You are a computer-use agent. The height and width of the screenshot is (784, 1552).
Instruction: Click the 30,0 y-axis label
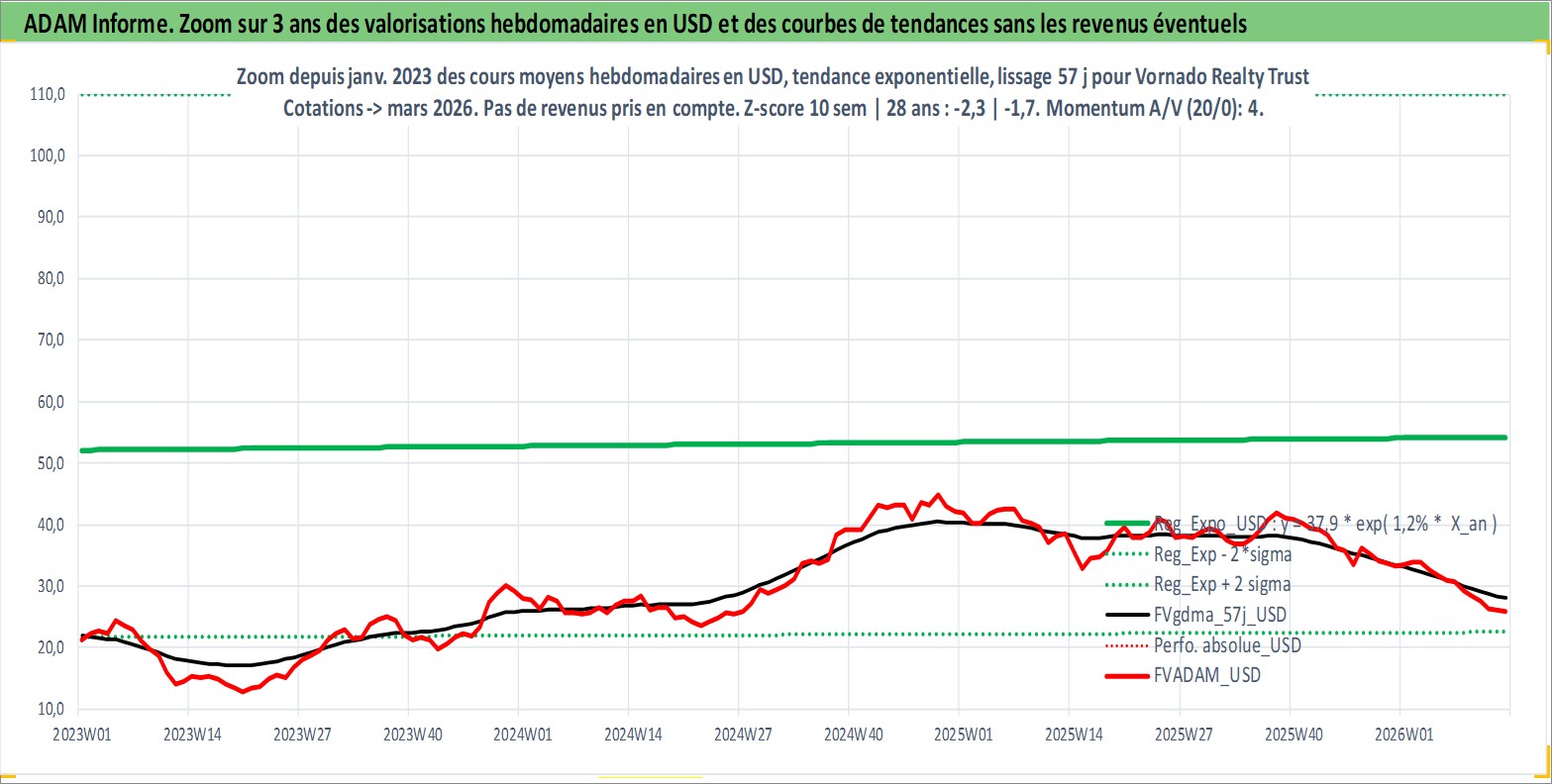pyautogui.click(x=50, y=586)
